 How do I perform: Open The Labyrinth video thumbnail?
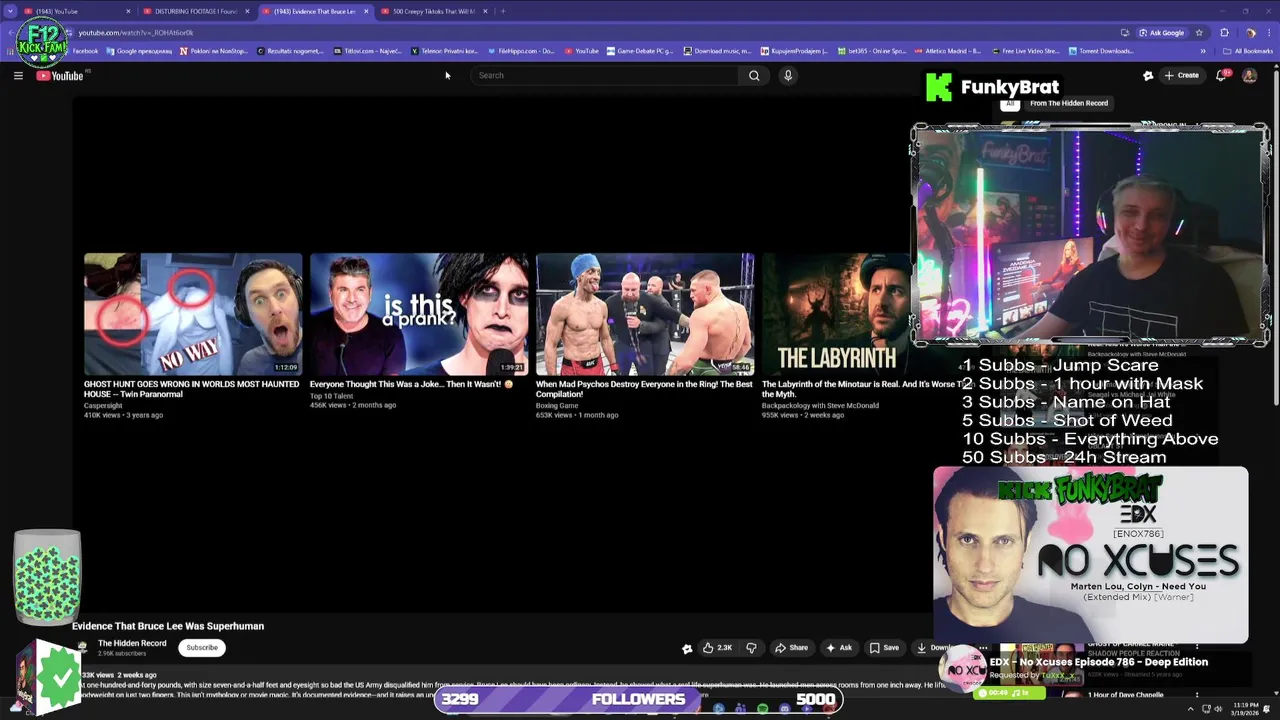836,314
